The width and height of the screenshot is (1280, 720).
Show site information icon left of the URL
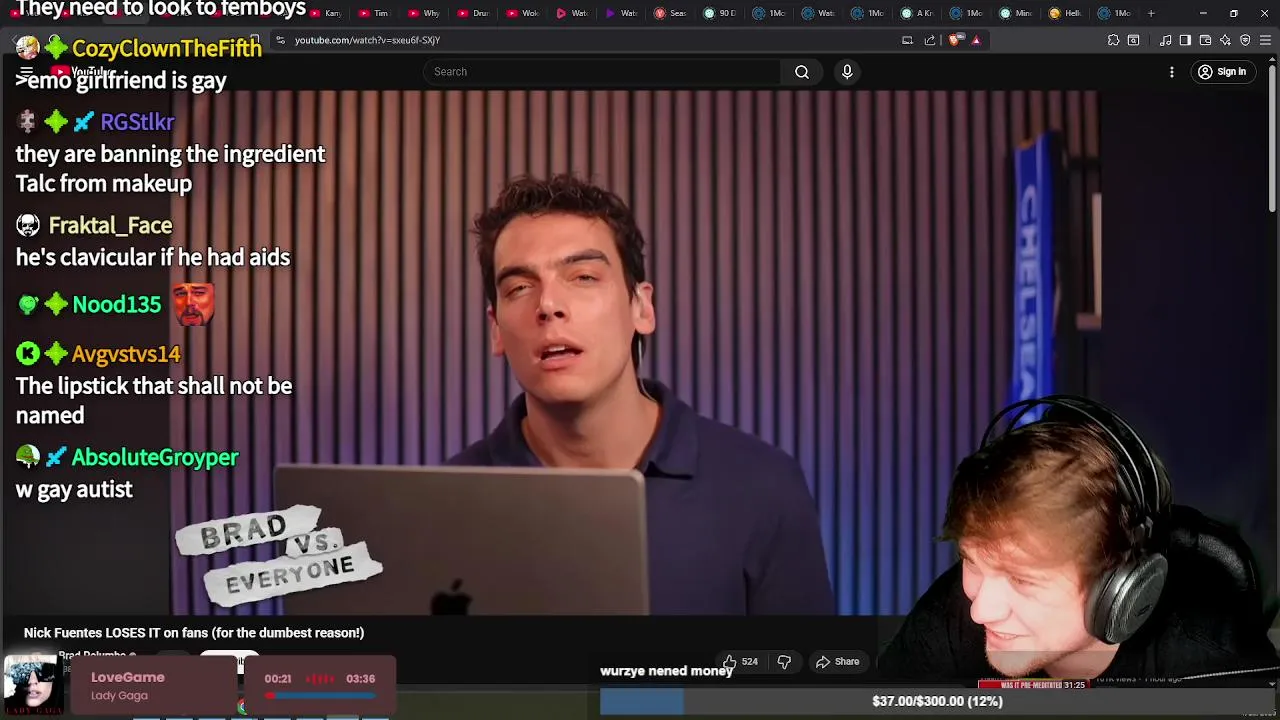280,40
